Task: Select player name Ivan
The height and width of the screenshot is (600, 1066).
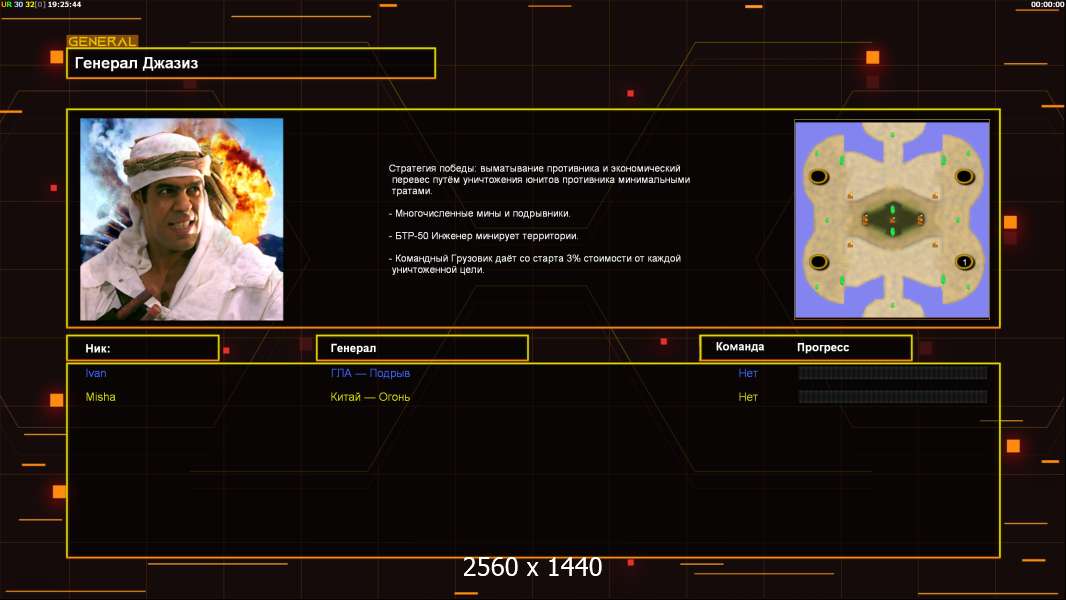Action: (96, 373)
